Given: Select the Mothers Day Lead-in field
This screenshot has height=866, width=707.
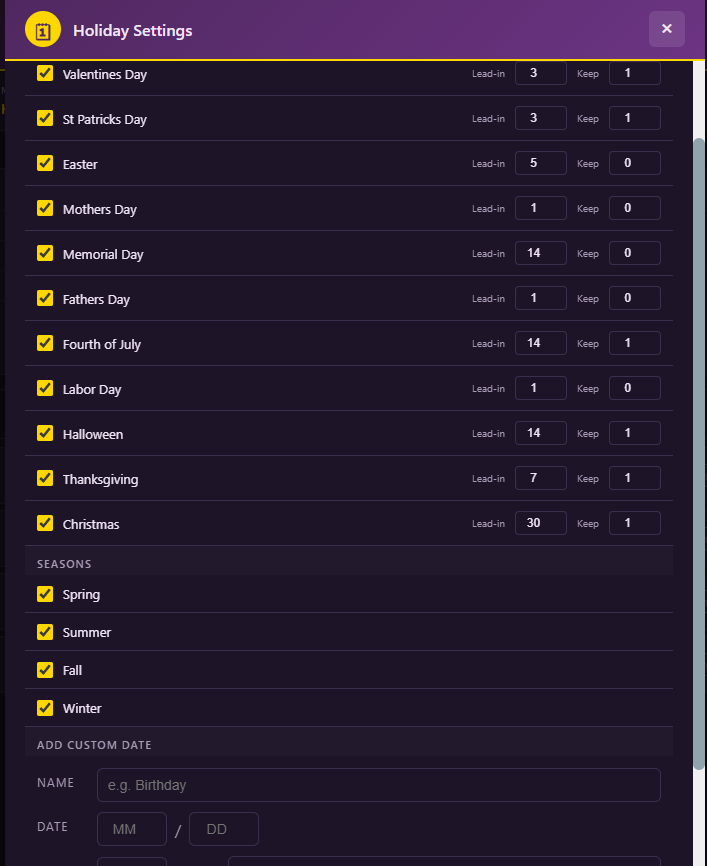Looking at the screenshot, I should coord(541,208).
